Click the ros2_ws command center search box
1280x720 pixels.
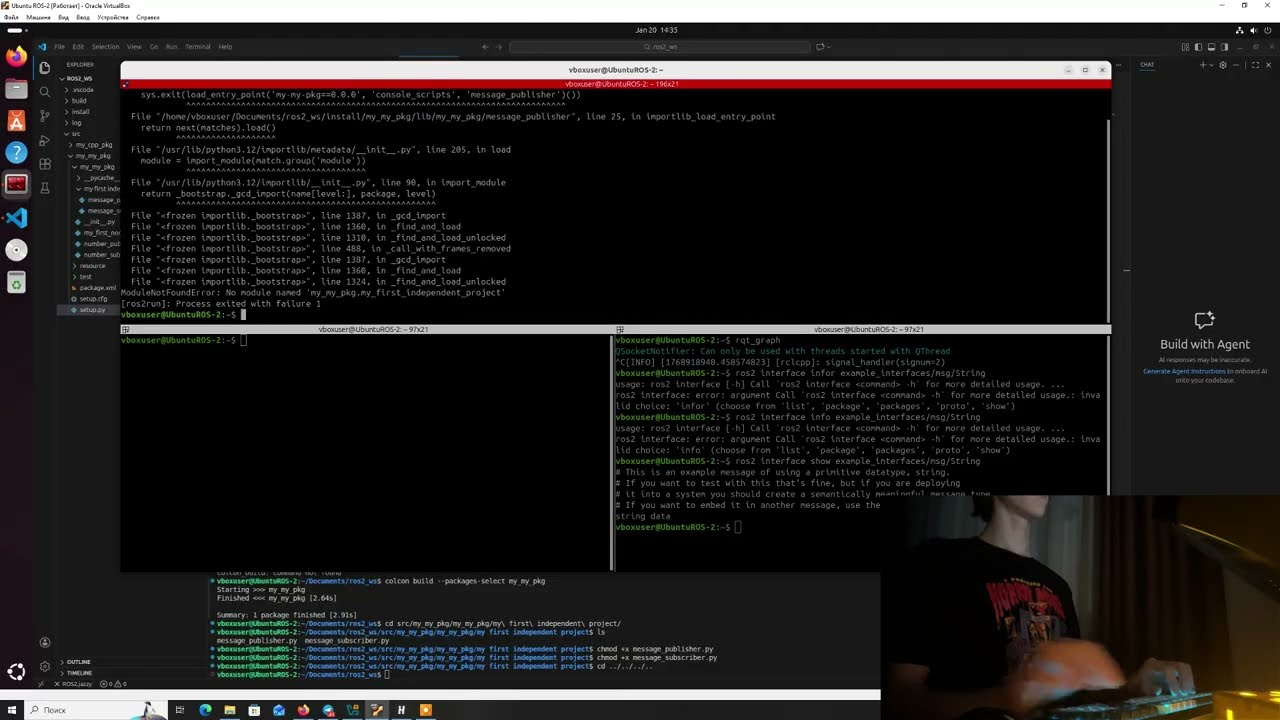(659, 47)
